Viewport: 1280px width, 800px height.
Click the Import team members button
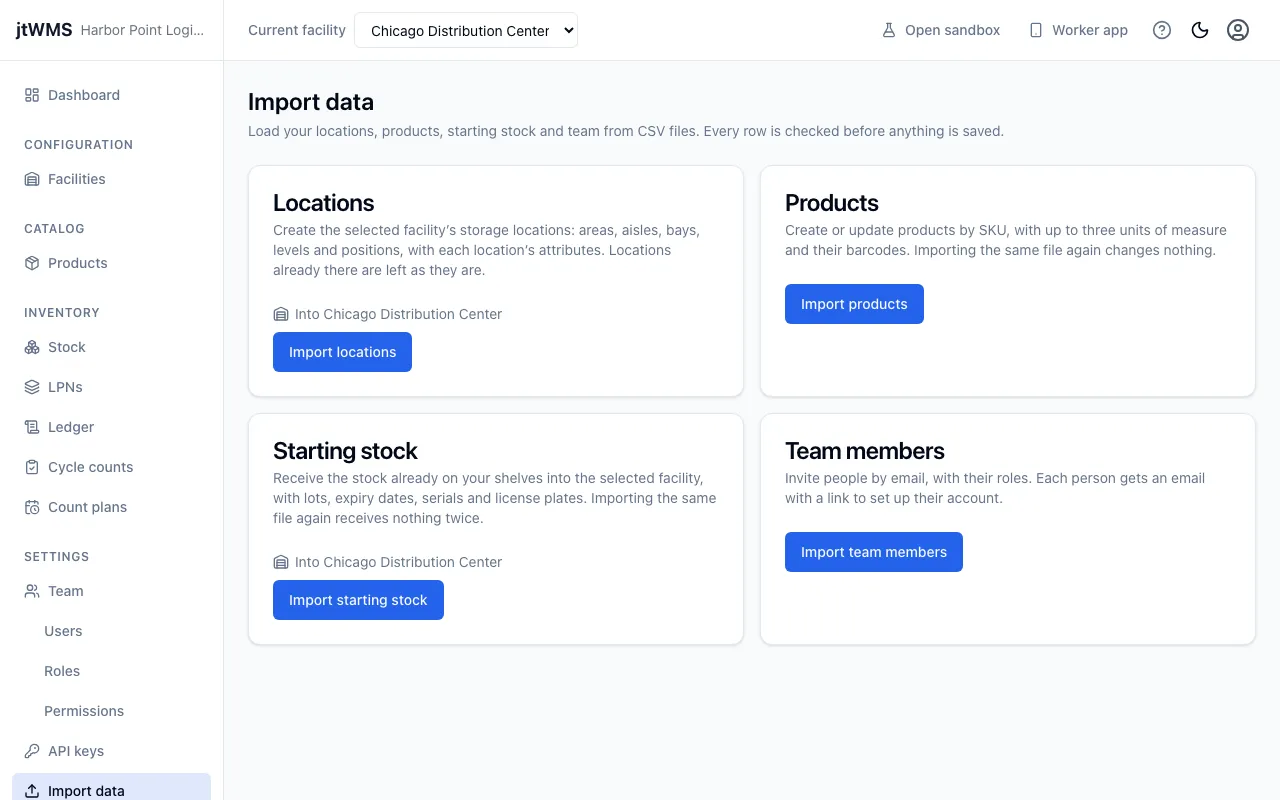coord(874,552)
